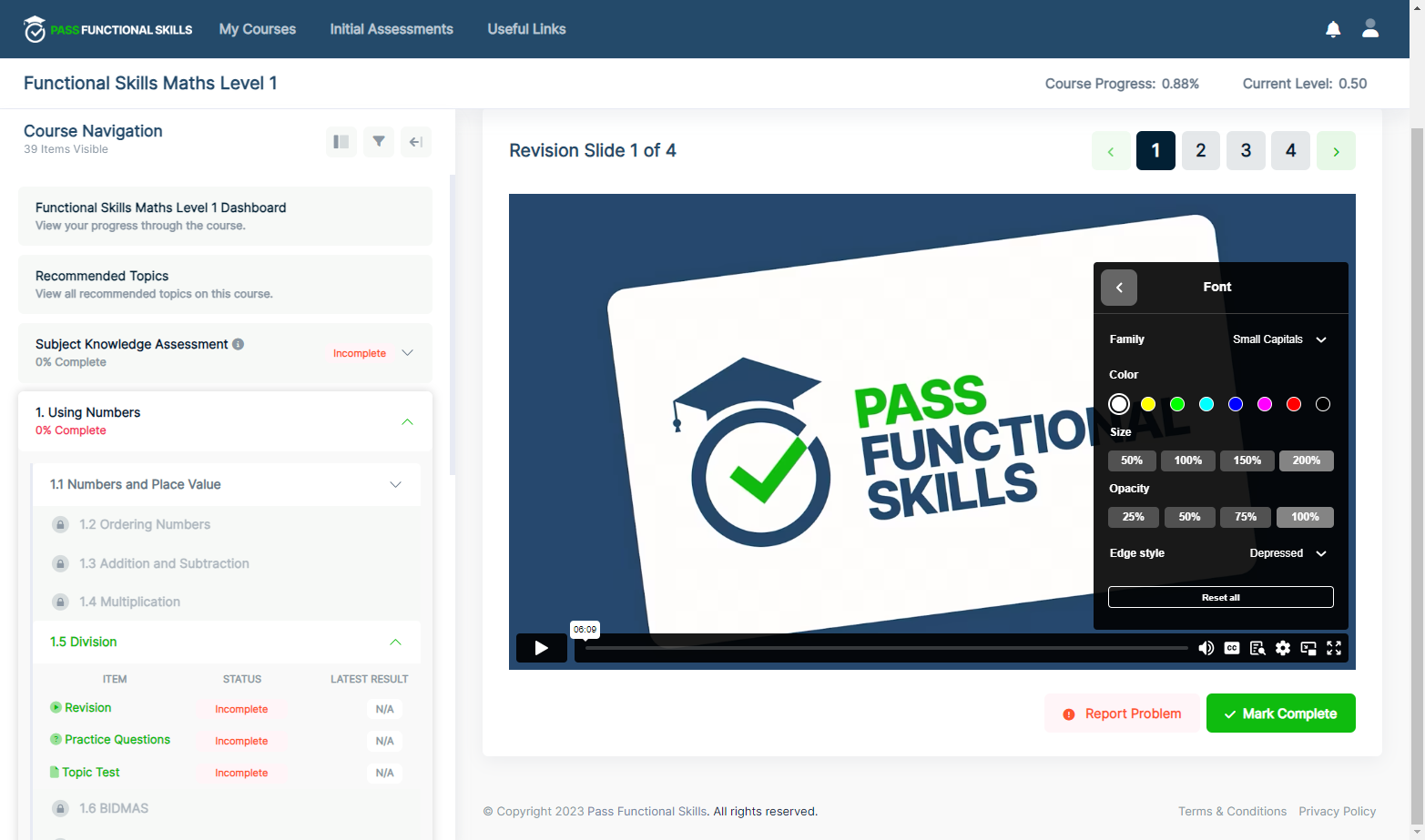Set caption font size to 100%

1188,460
